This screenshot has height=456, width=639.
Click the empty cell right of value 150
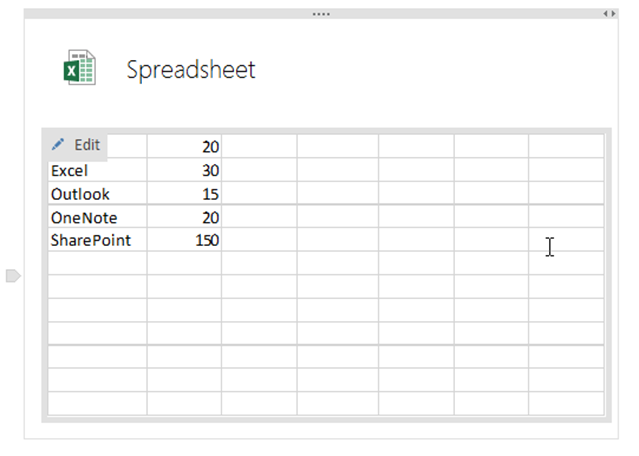[259, 240]
